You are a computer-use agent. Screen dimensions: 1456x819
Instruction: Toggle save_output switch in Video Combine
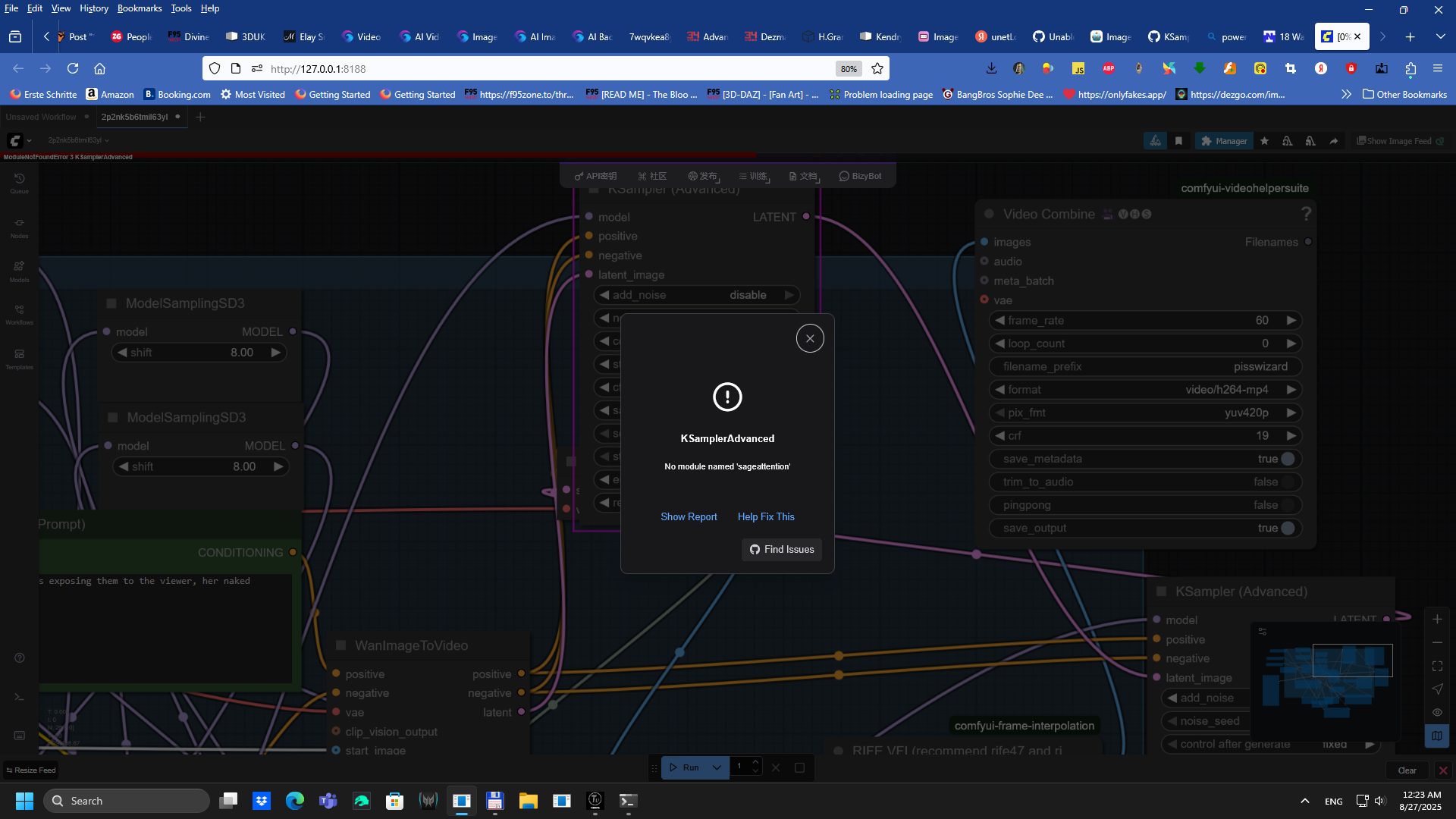1287,528
